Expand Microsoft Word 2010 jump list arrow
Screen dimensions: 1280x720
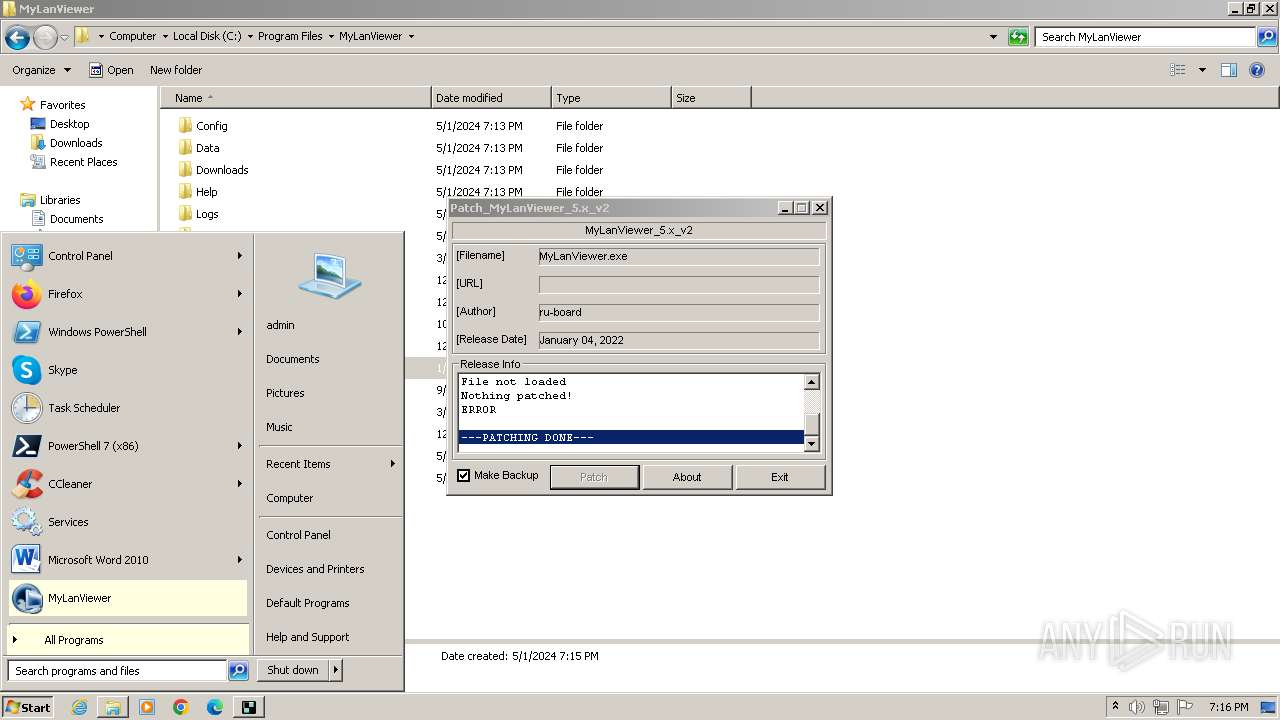tap(240, 560)
